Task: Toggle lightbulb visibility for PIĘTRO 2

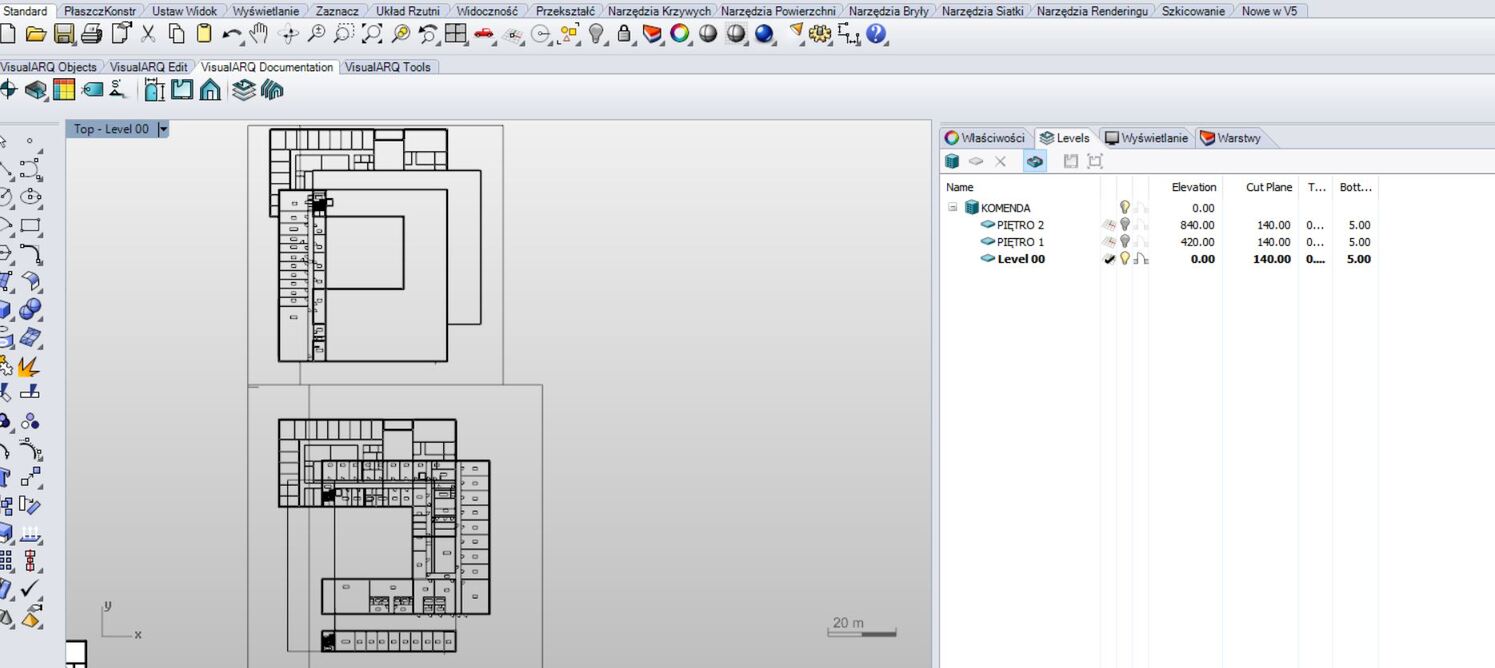Action: (1124, 225)
